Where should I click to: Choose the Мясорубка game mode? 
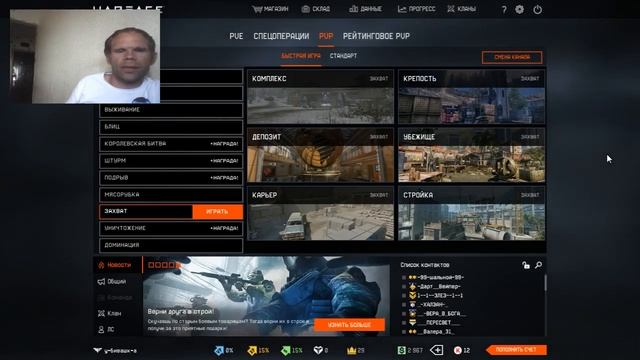(171, 195)
